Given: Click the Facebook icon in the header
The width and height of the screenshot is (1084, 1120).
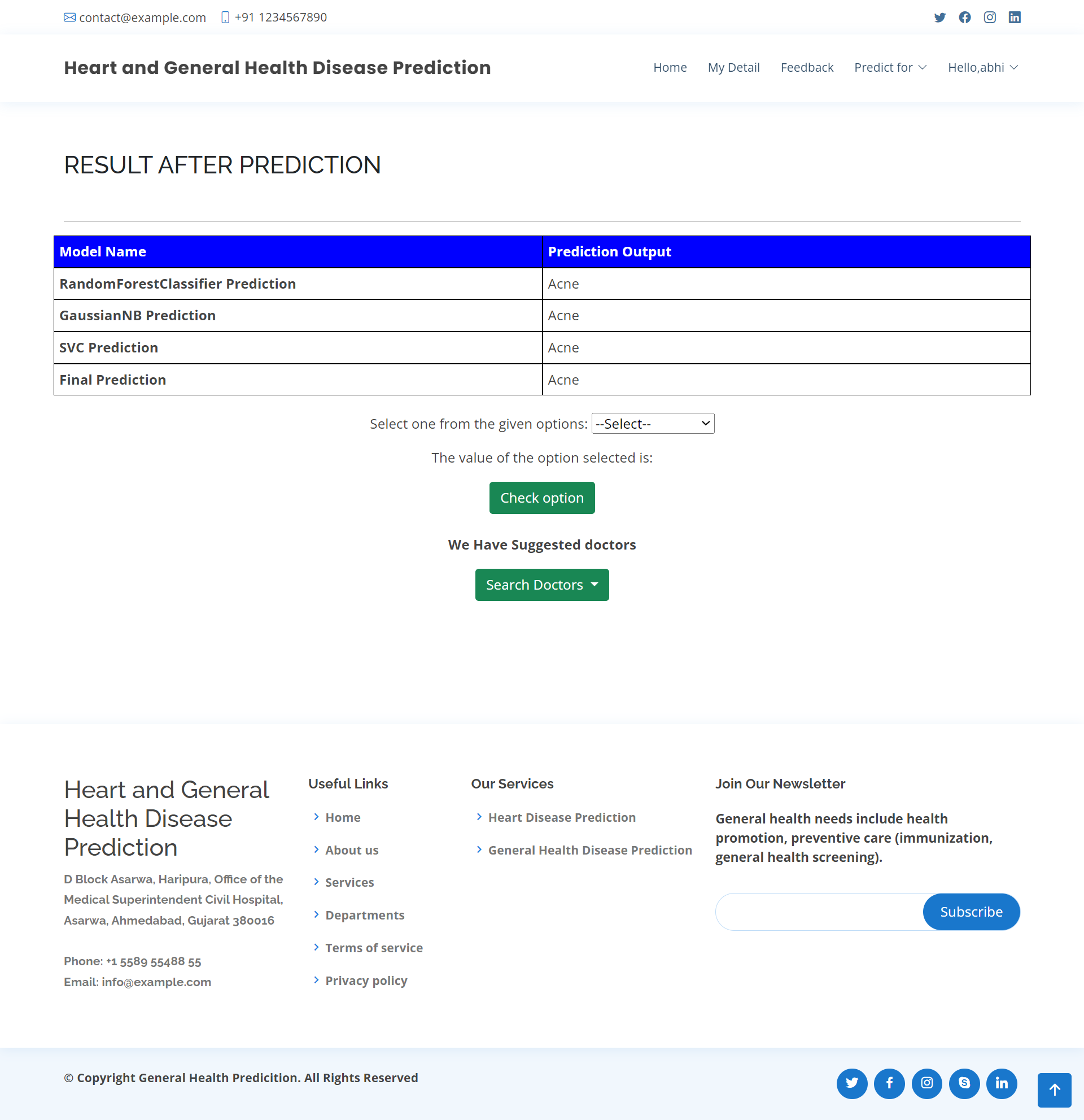Looking at the screenshot, I should [x=965, y=17].
